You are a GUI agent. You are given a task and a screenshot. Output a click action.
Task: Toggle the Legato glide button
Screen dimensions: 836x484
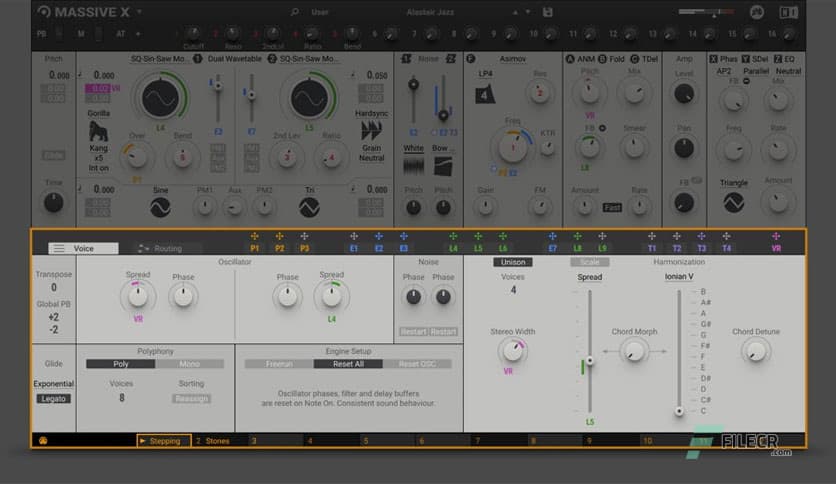(53, 399)
